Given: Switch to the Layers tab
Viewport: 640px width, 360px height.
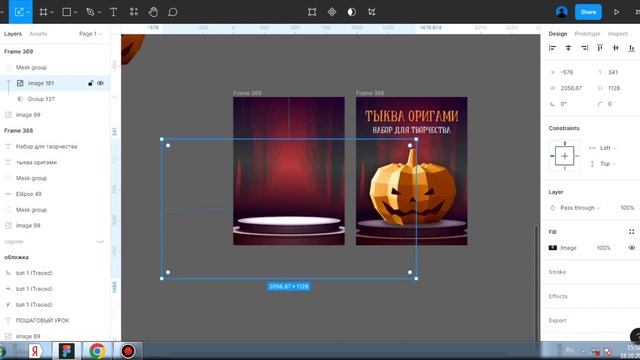Looking at the screenshot, I should click(x=13, y=34).
